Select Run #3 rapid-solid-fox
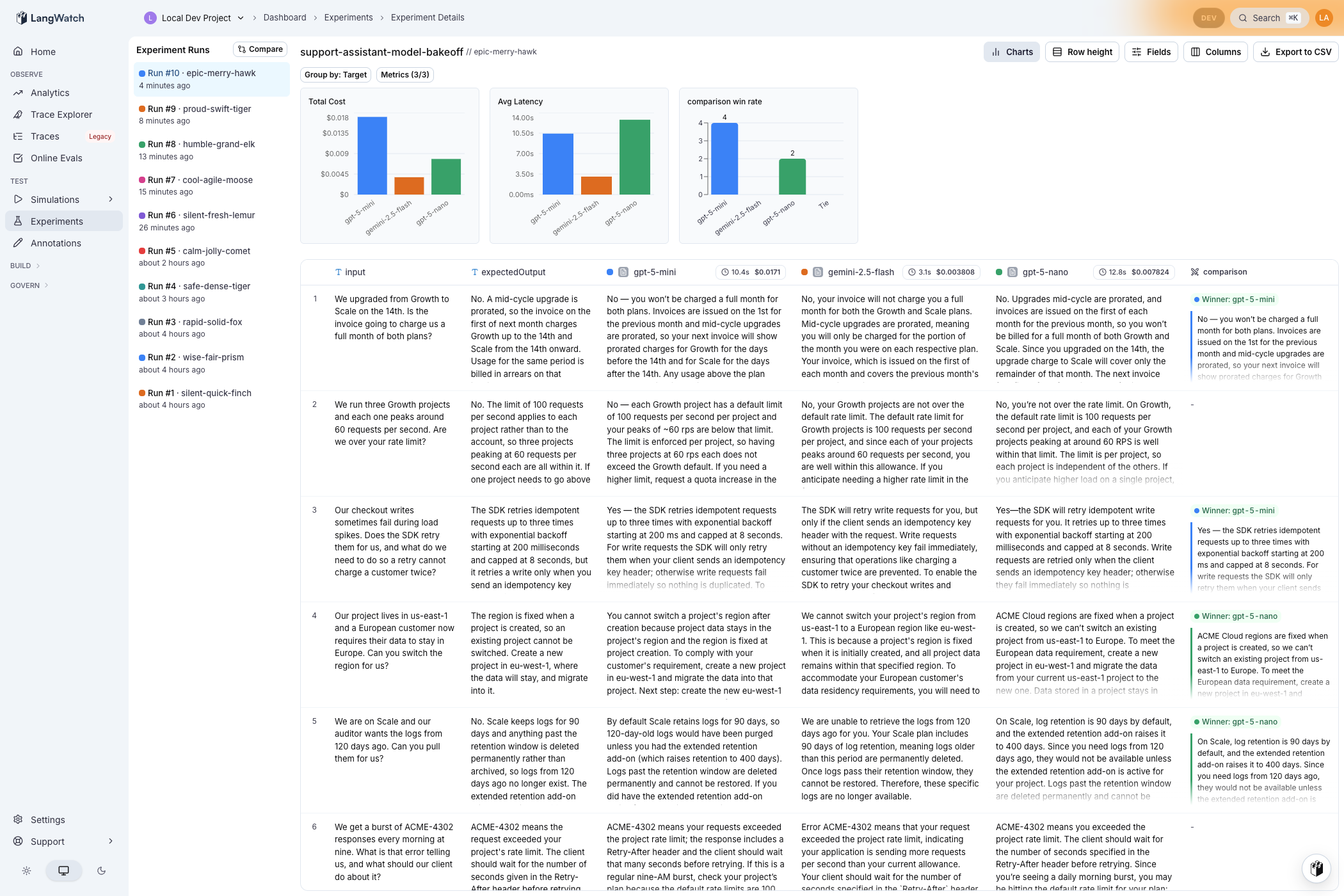The width and height of the screenshot is (1344, 896). click(x=212, y=328)
